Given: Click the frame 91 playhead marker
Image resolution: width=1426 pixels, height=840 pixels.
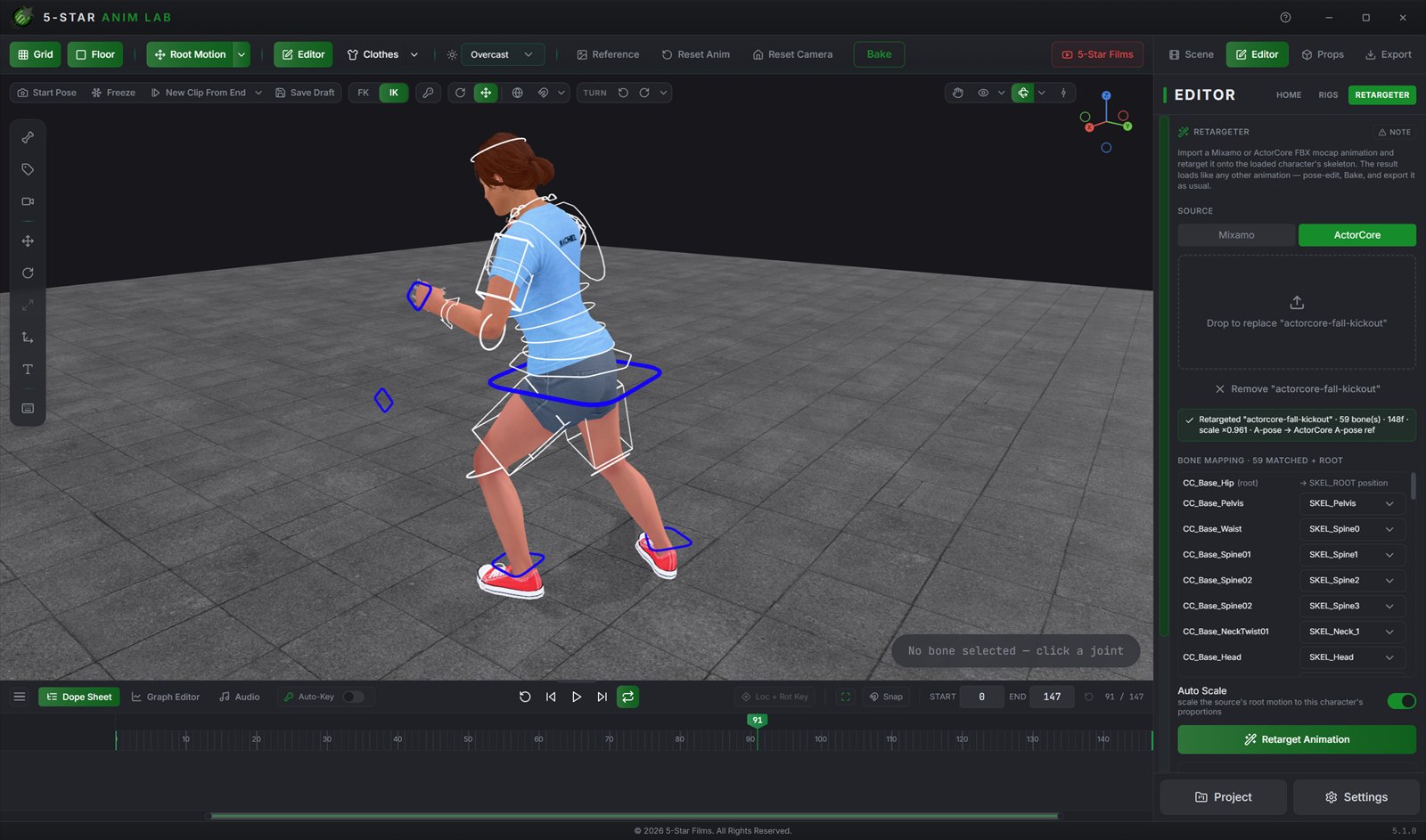Looking at the screenshot, I should point(757,720).
